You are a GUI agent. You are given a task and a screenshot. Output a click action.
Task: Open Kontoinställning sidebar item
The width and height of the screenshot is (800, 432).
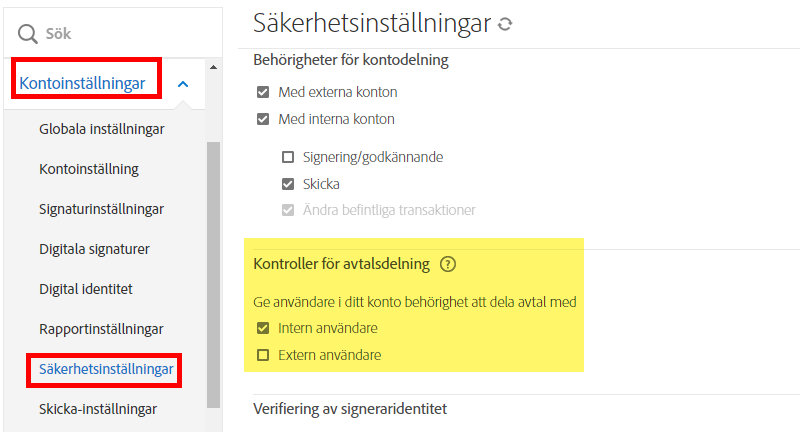tap(89, 169)
